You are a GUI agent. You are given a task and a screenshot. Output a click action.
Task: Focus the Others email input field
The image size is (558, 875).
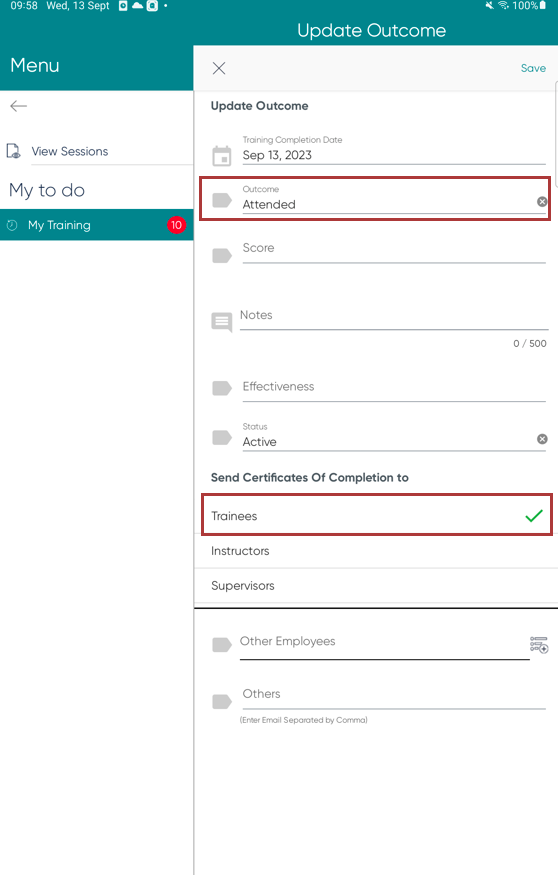point(394,696)
